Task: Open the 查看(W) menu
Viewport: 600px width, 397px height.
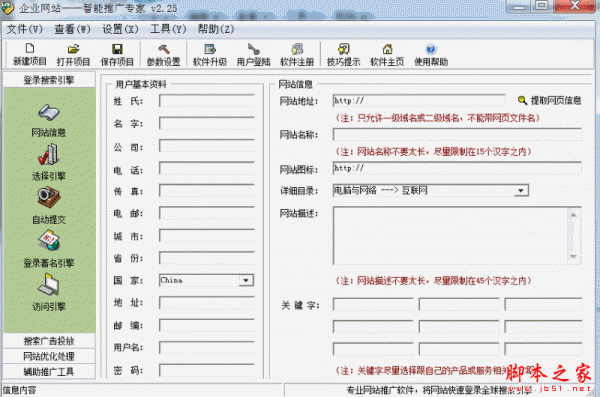Action: click(x=72, y=29)
